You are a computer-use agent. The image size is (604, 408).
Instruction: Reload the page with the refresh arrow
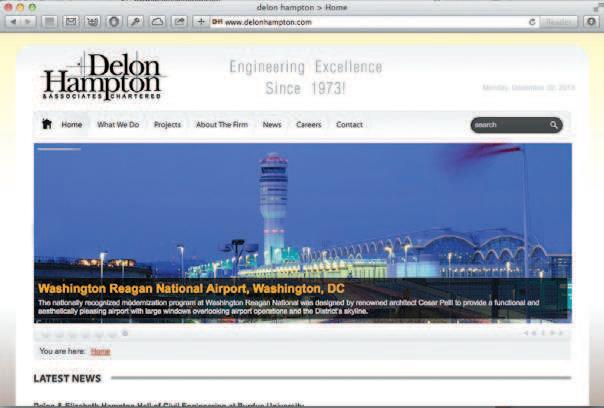532,22
